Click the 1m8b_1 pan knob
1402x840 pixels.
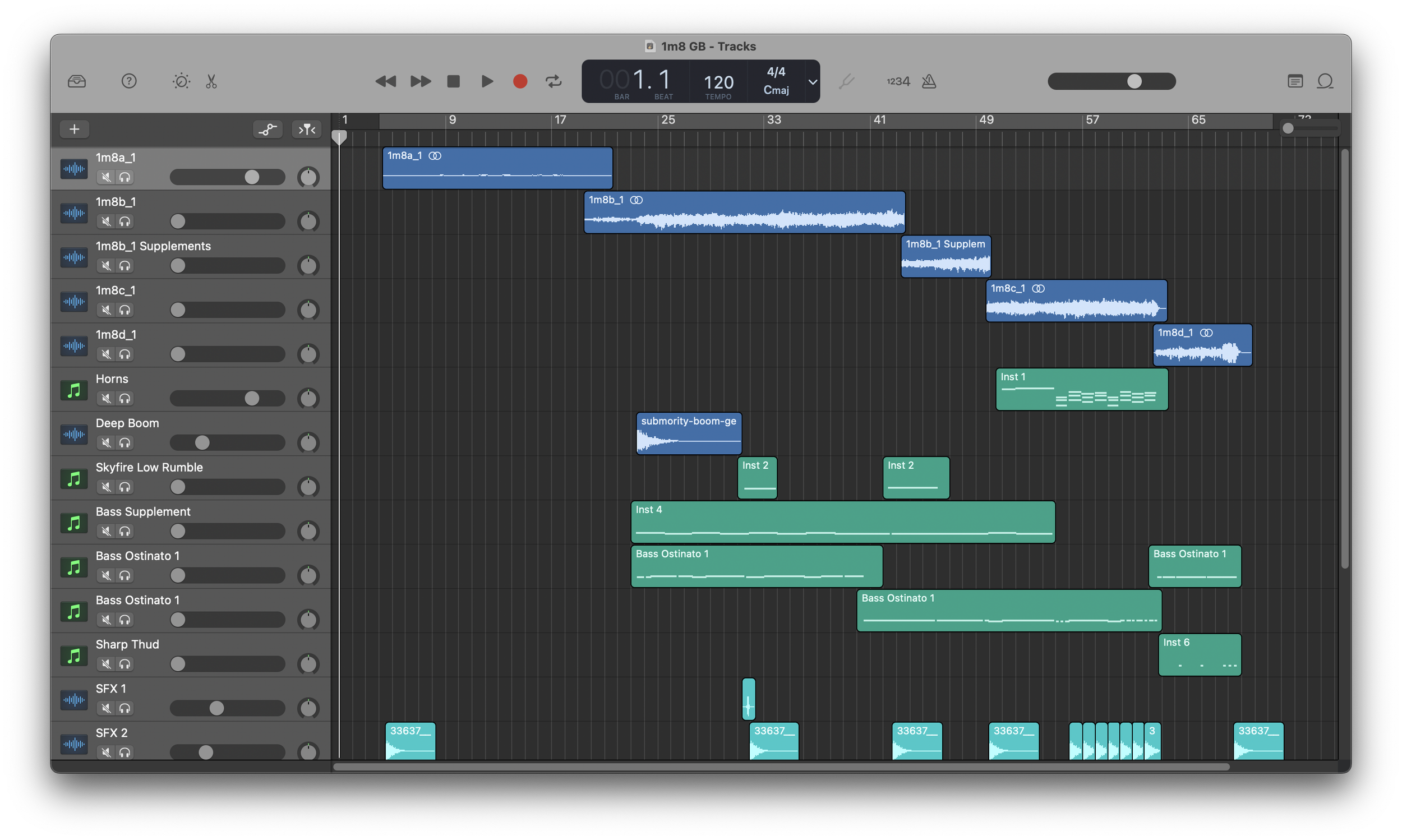pyautogui.click(x=308, y=221)
